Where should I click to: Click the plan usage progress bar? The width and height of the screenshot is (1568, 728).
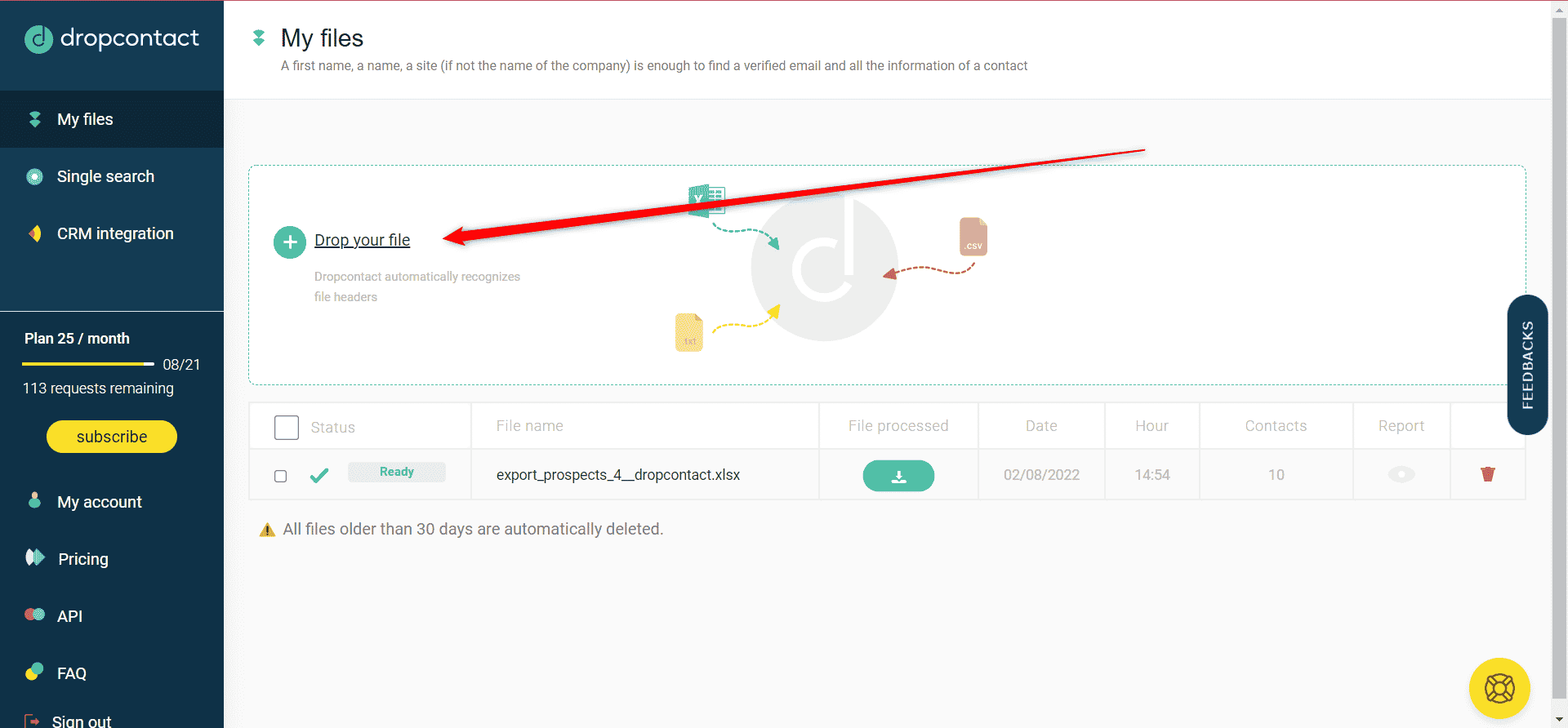88,363
